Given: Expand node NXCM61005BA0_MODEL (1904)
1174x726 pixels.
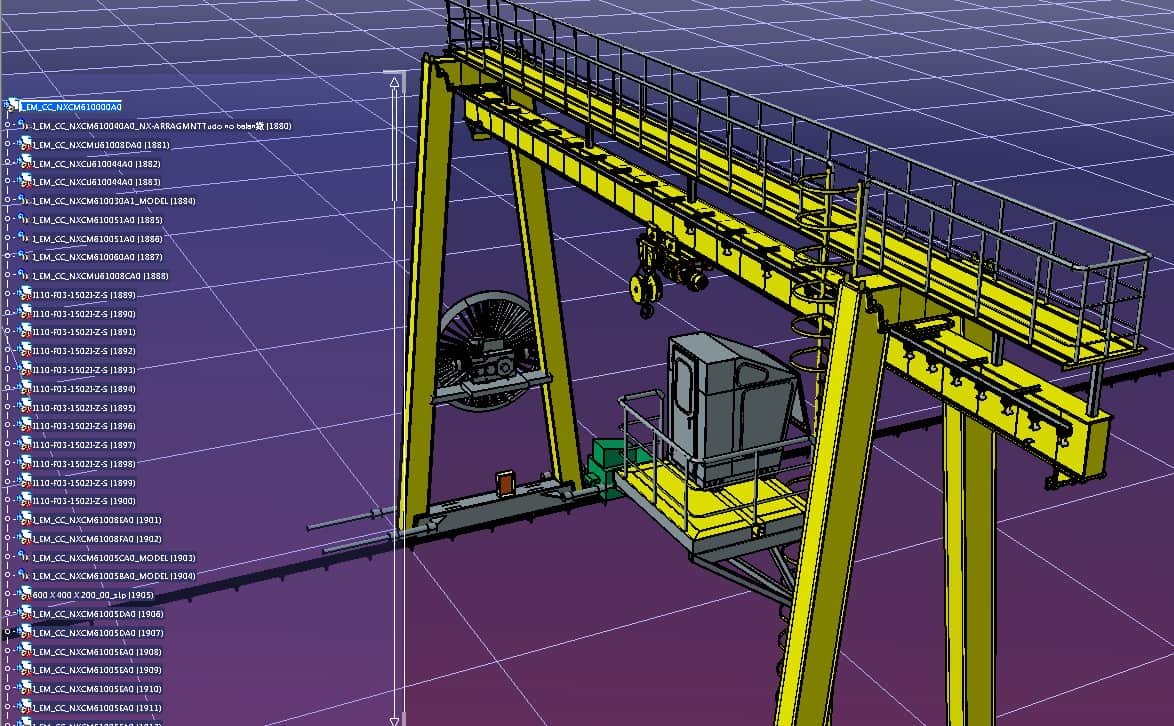Looking at the screenshot, I should (7, 576).
